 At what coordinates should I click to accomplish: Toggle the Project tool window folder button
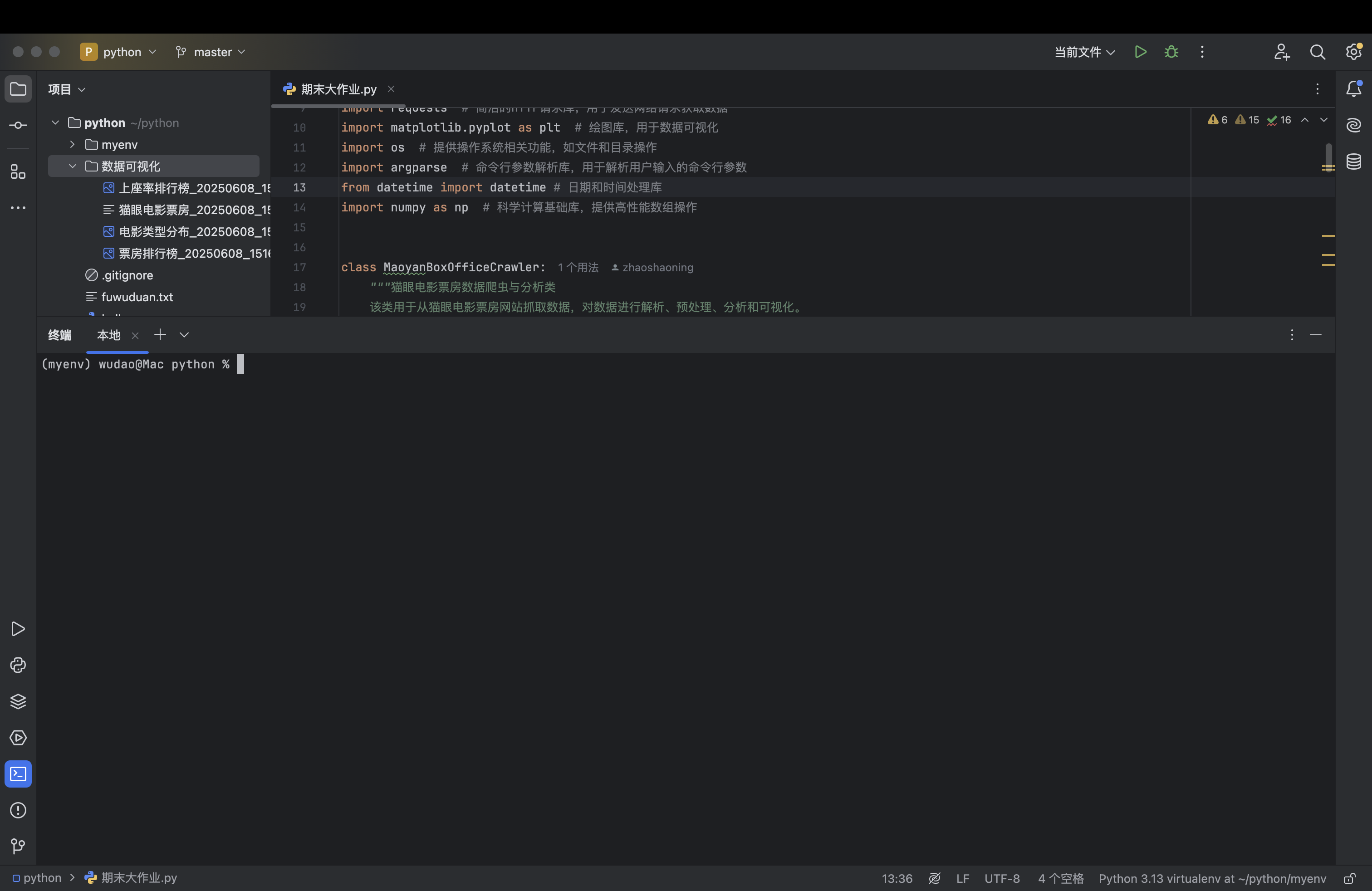pos(18,89)
